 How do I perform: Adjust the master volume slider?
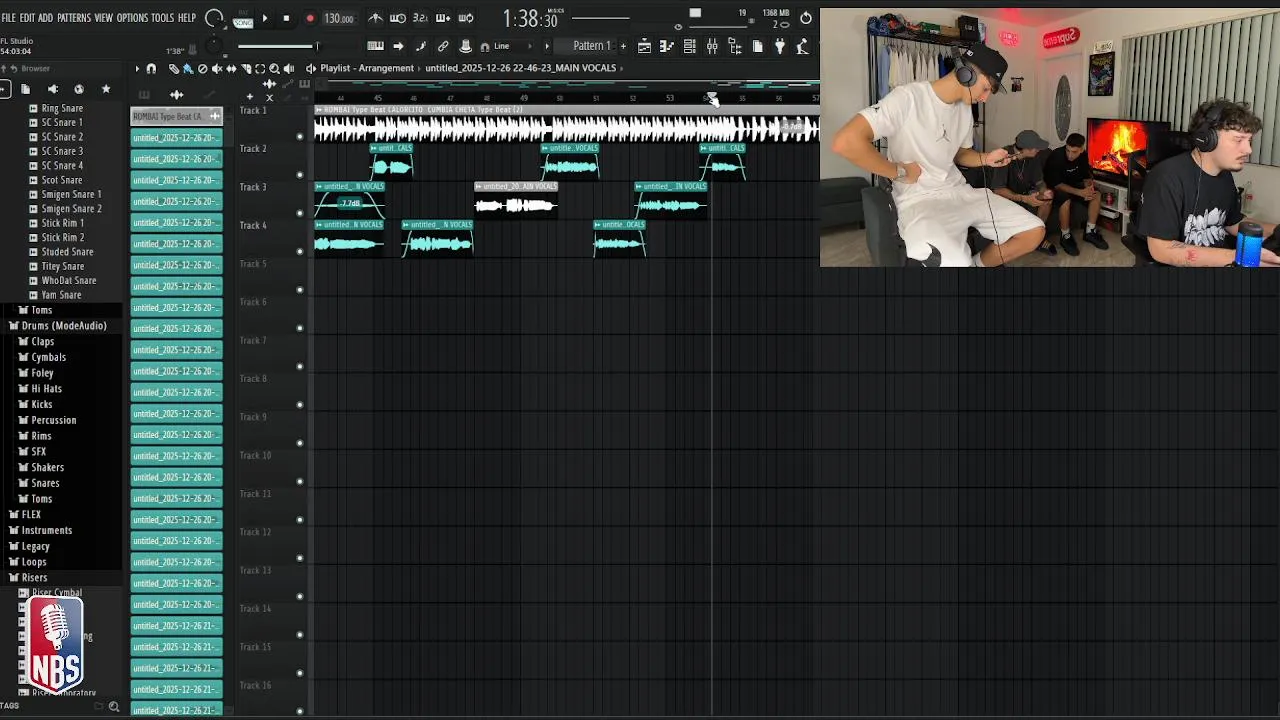click(278, 46)
